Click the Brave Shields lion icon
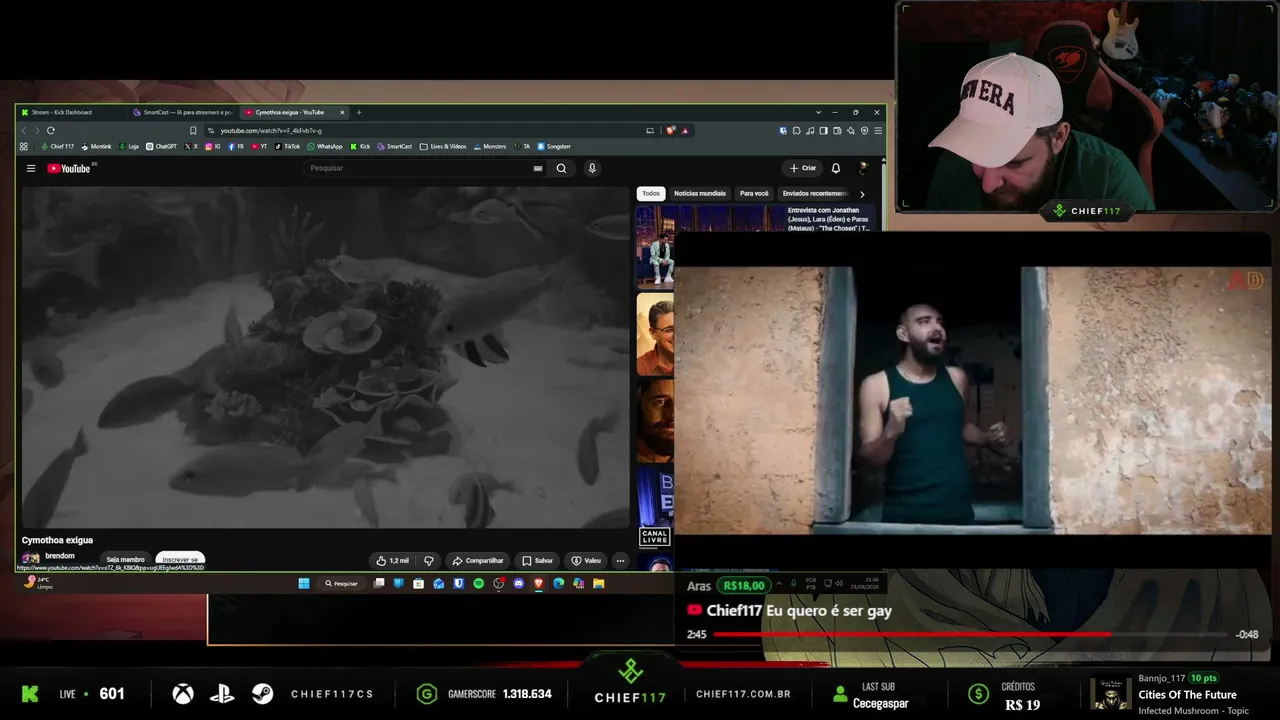The image size is (1280, 720). tap(671, 130)
